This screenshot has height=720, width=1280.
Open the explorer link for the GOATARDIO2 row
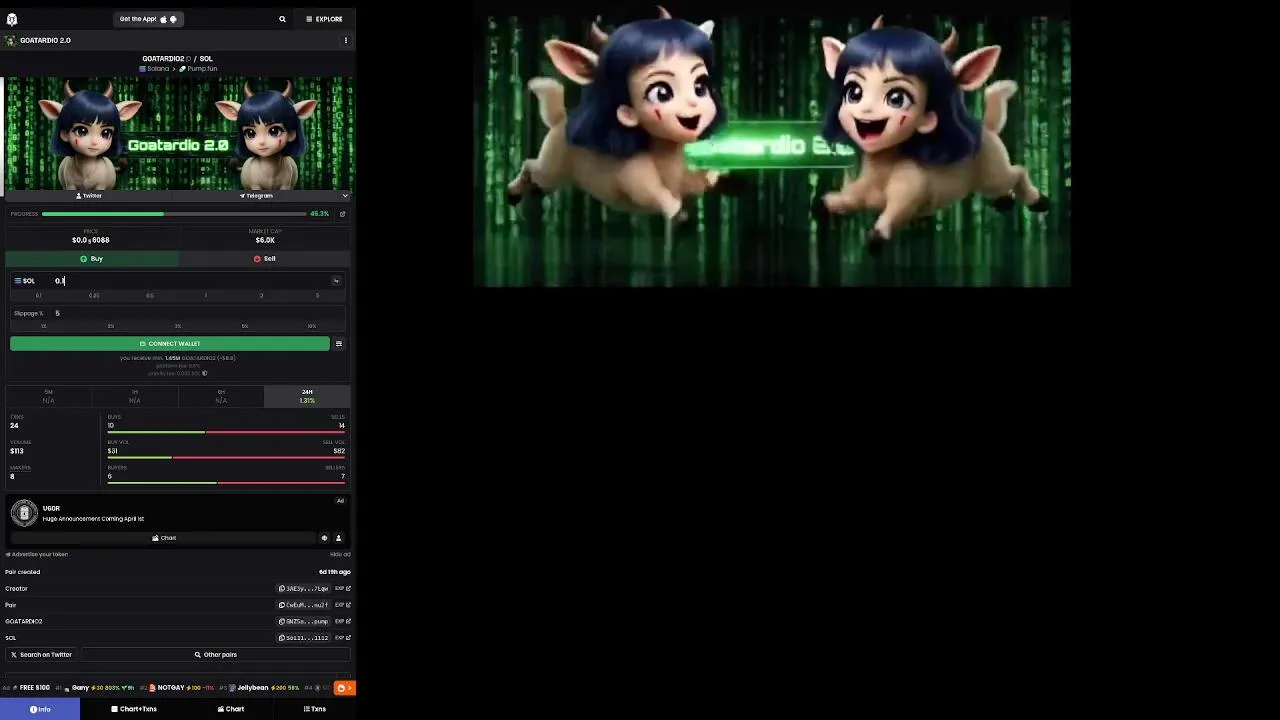343,622
